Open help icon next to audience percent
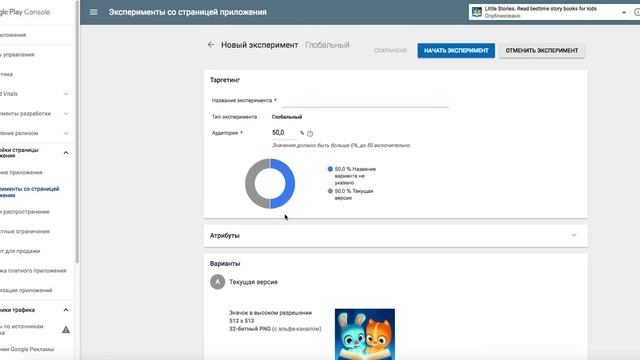Image resolution: width=640 pixels, height=360 pixels. point(310,133)
